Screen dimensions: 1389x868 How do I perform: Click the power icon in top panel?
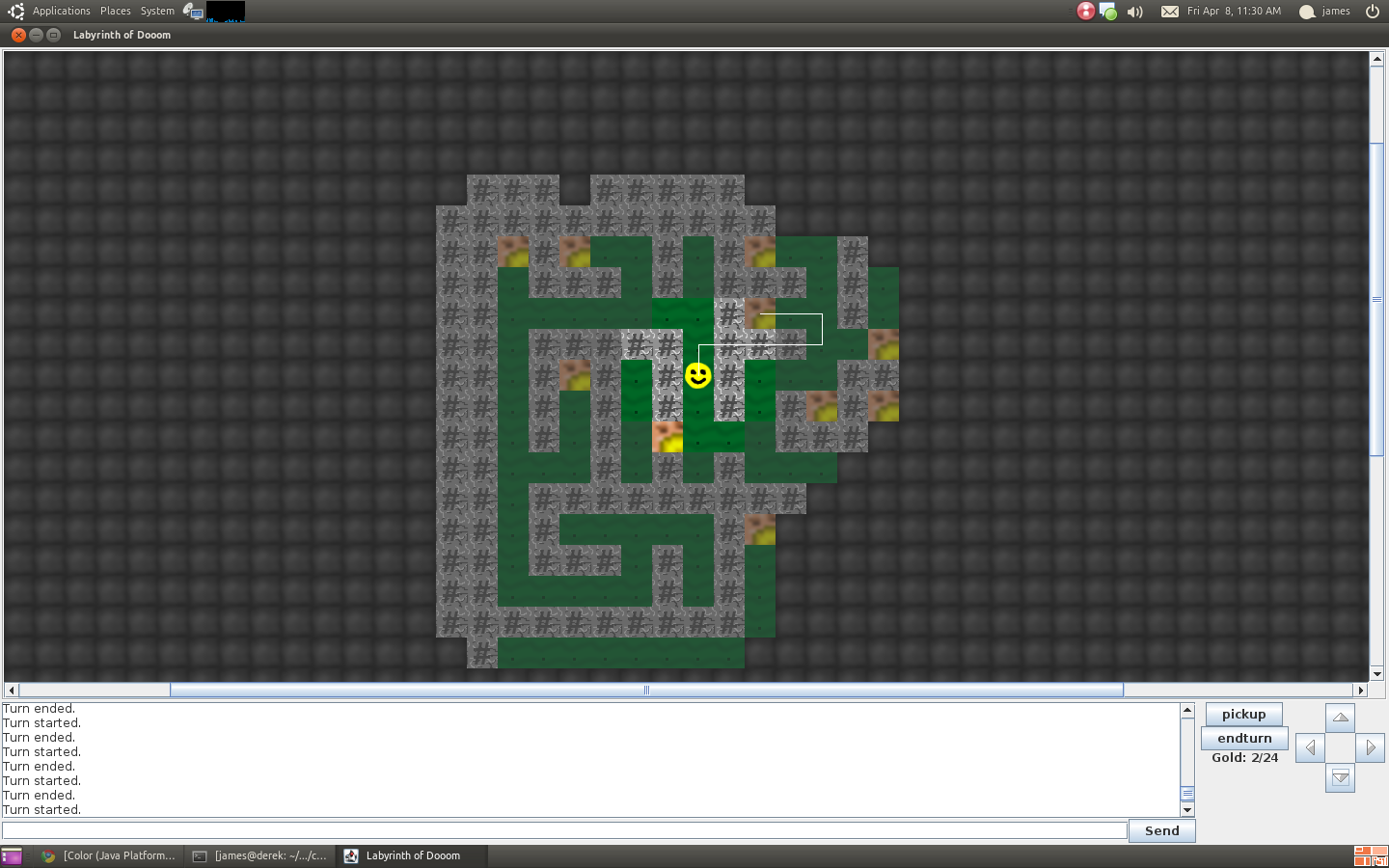(x=1373, y=12)
